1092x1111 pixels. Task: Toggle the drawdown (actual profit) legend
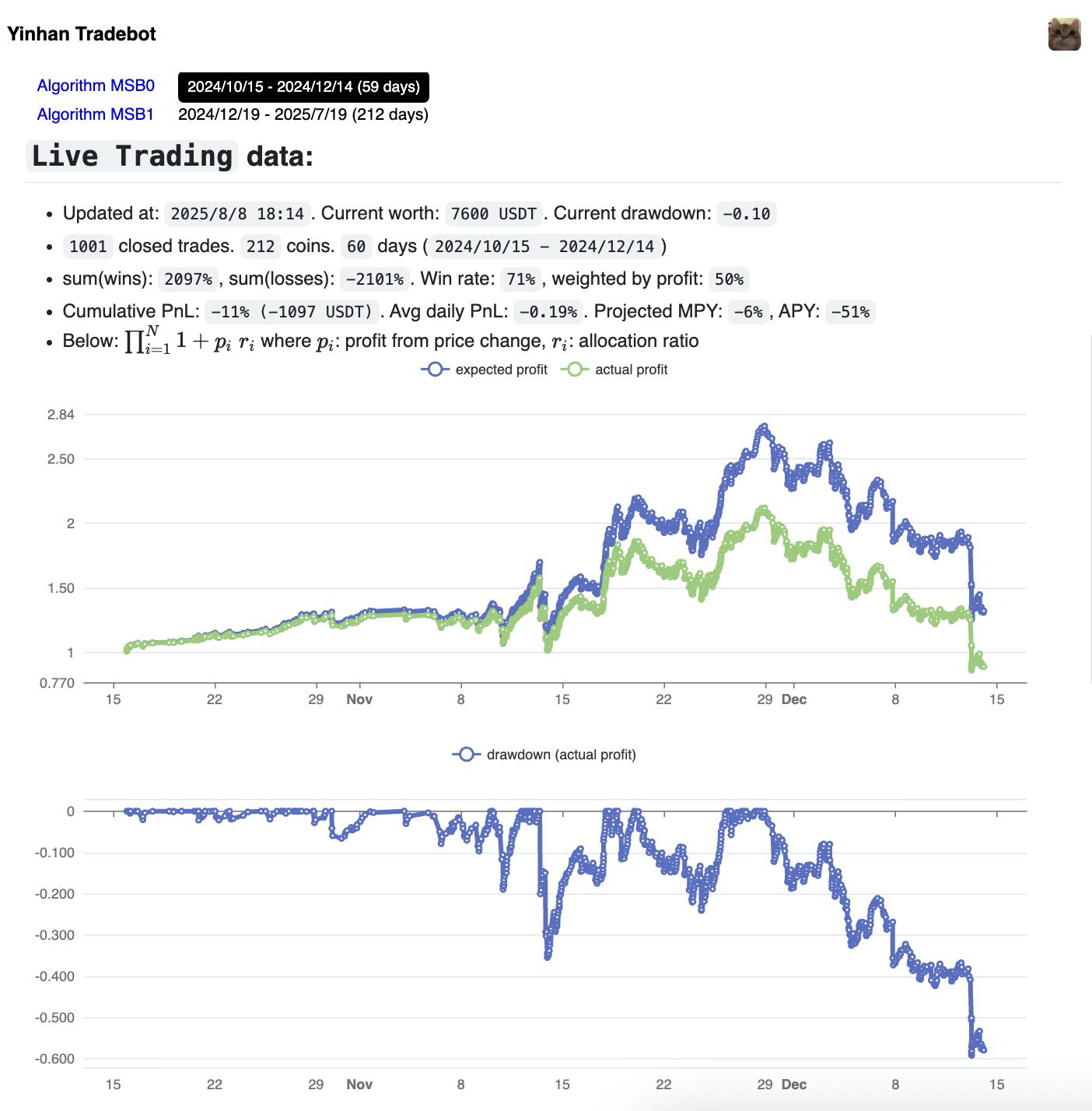pos(561,755)
